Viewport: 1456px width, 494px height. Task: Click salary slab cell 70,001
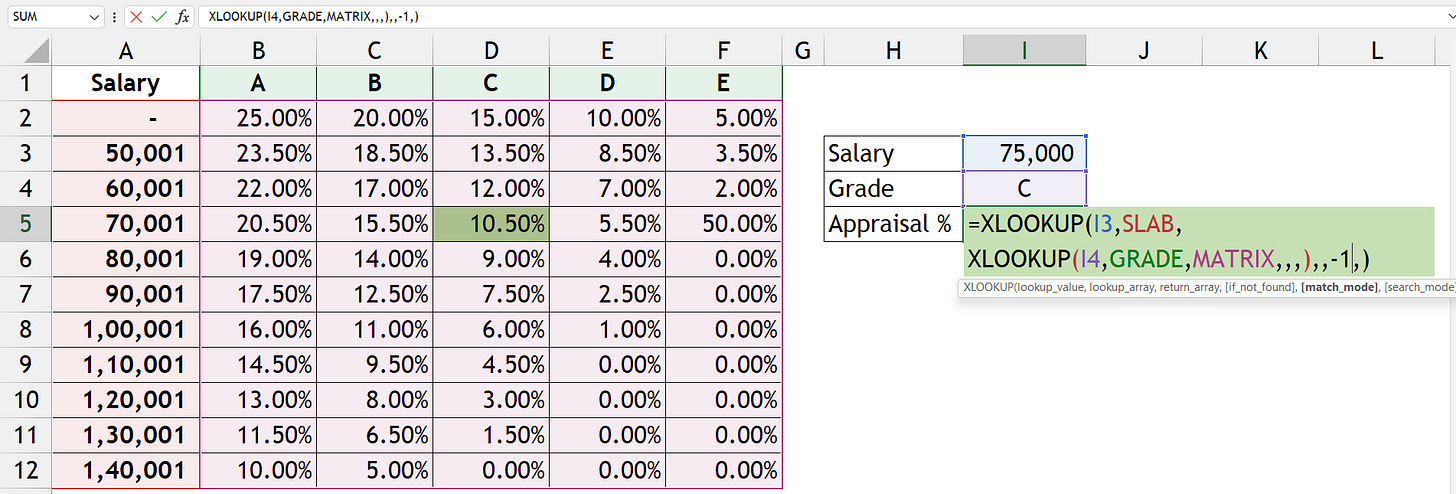pyautogui.click(x=125, y=224)
